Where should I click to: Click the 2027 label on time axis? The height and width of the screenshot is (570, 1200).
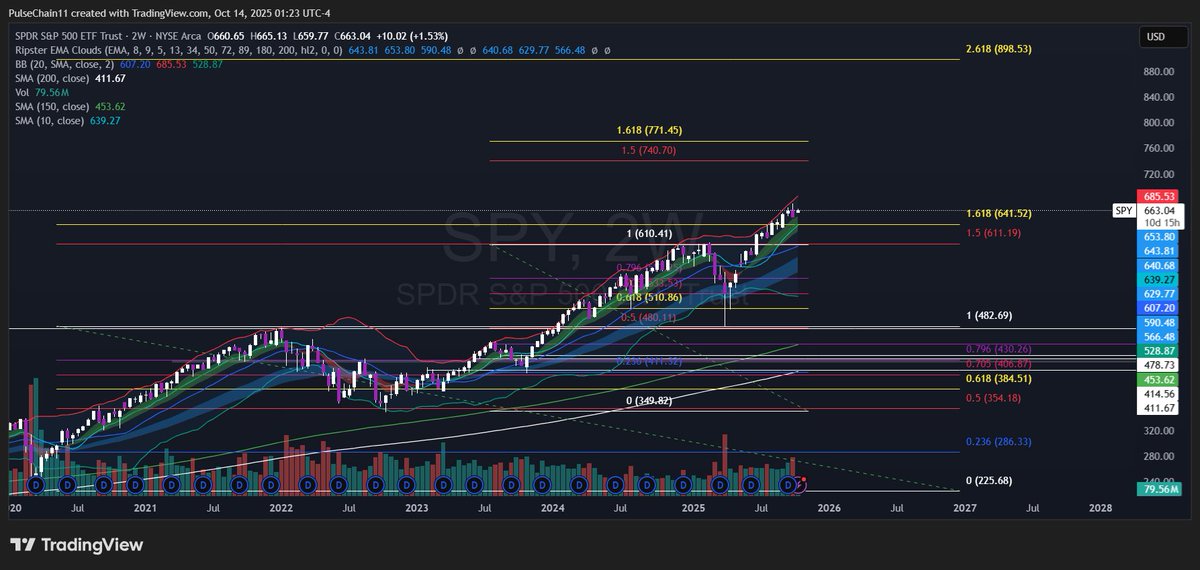pos(964,508)
